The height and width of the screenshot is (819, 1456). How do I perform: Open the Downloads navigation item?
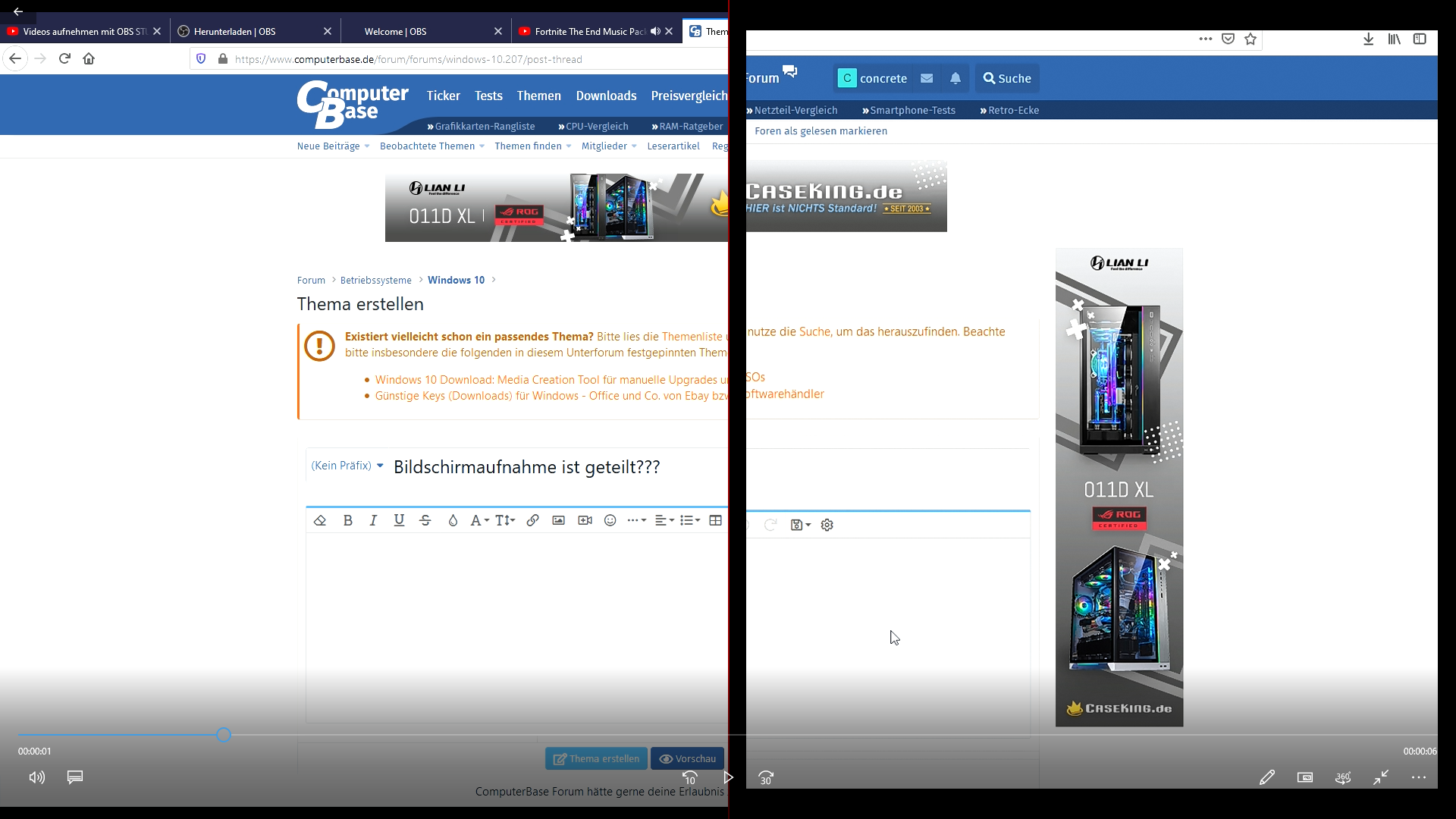[606, 96]
